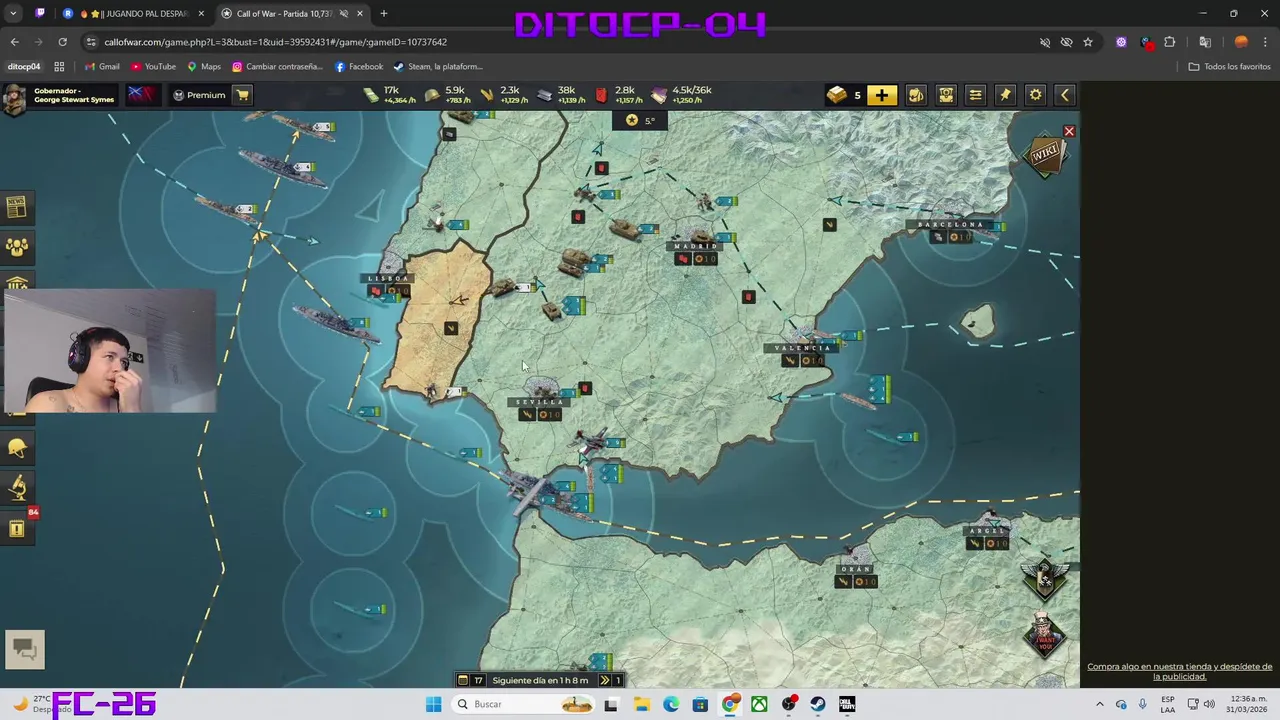The image size is (1280, 720).
Task: Click 'Siguiente día en 1 h 8 m' text
Action: (x=540, y=680)
